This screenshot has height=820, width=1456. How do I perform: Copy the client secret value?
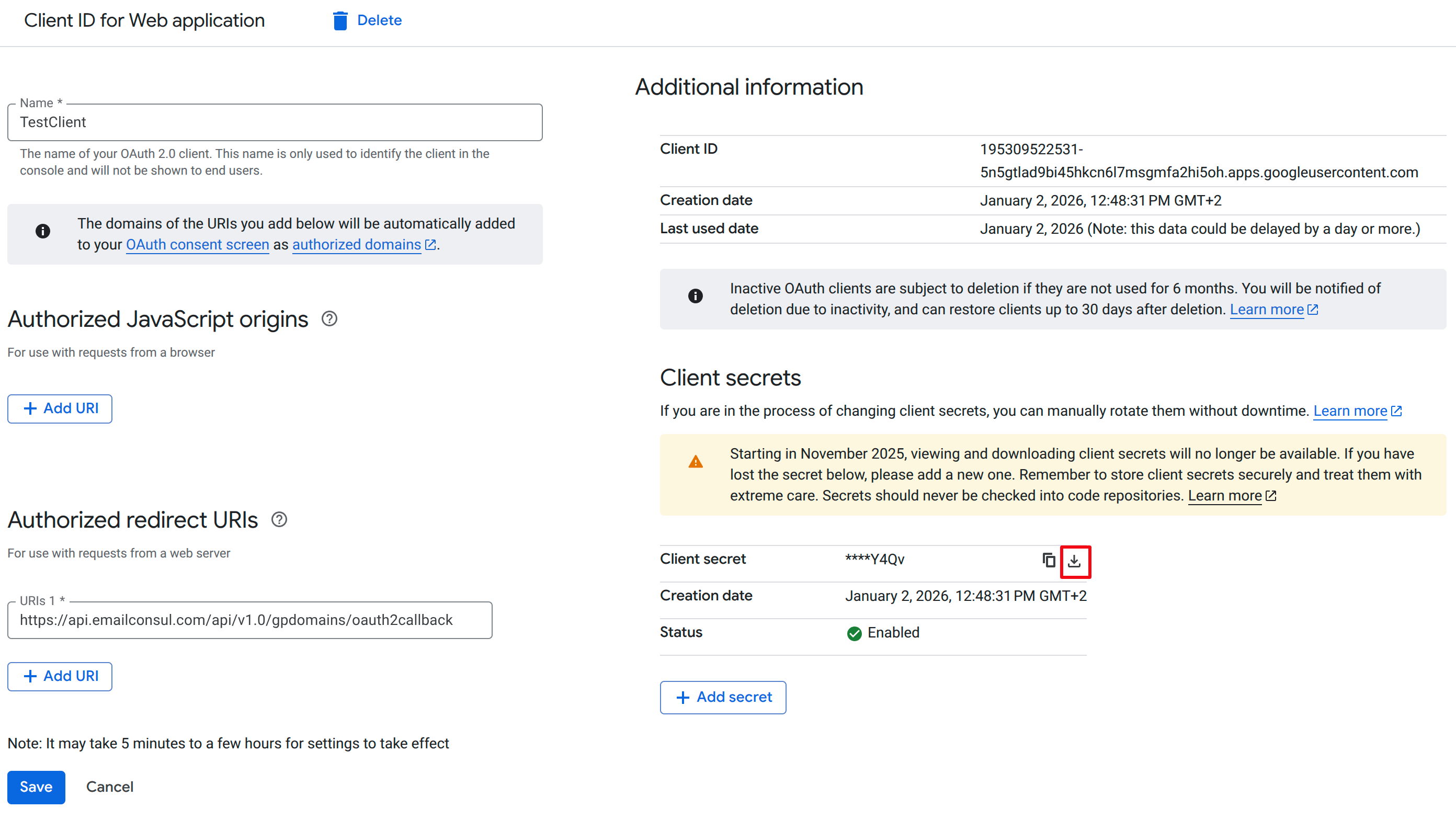(1049, 560)
